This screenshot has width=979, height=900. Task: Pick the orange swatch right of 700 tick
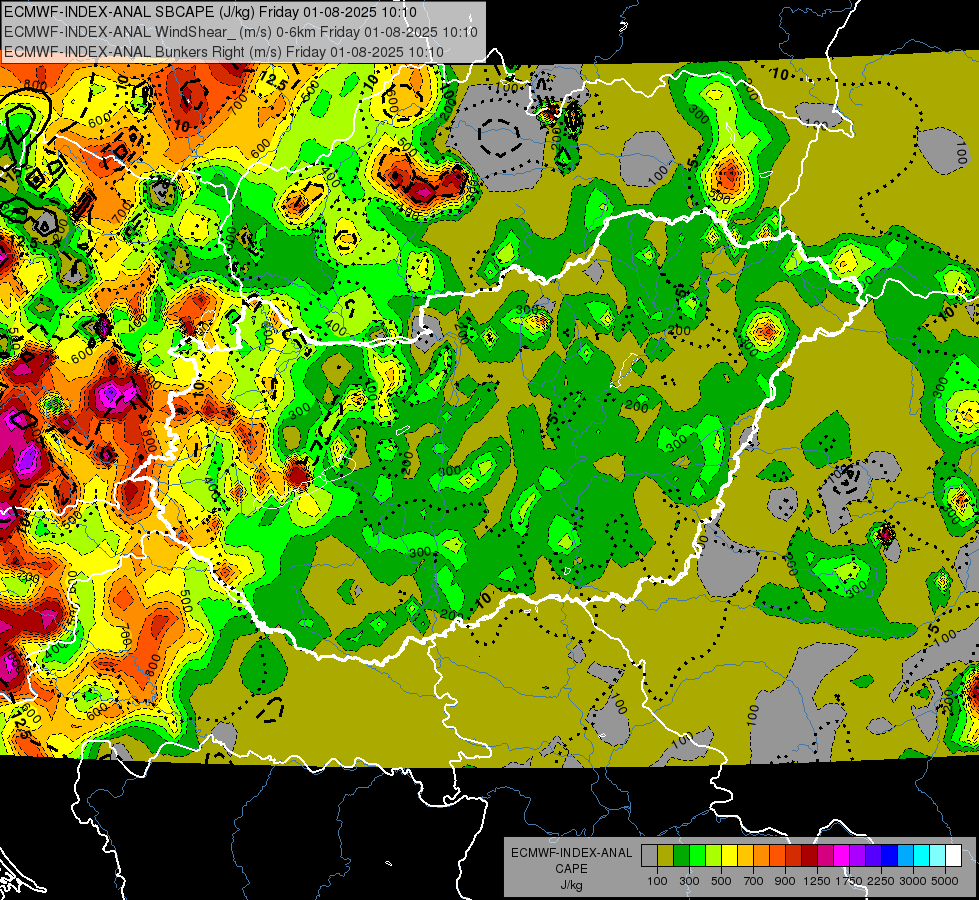point(761,855)
